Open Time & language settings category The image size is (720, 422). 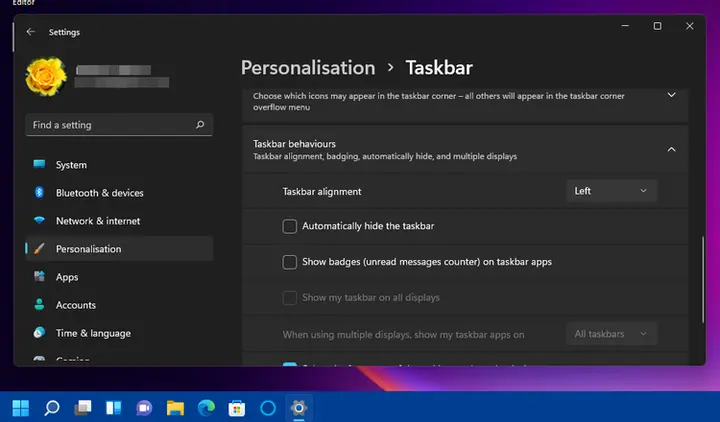coord(119,332)
